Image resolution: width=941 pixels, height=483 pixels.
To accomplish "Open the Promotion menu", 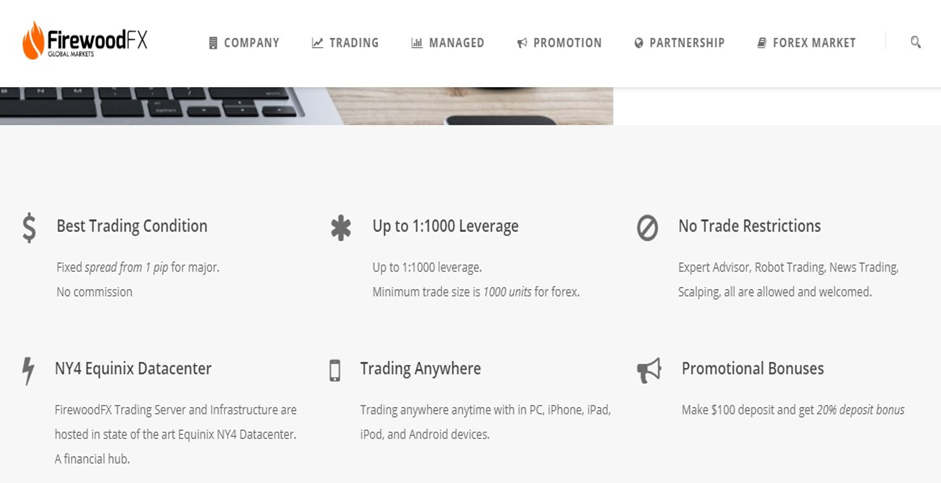I will [x=559, y=43].
